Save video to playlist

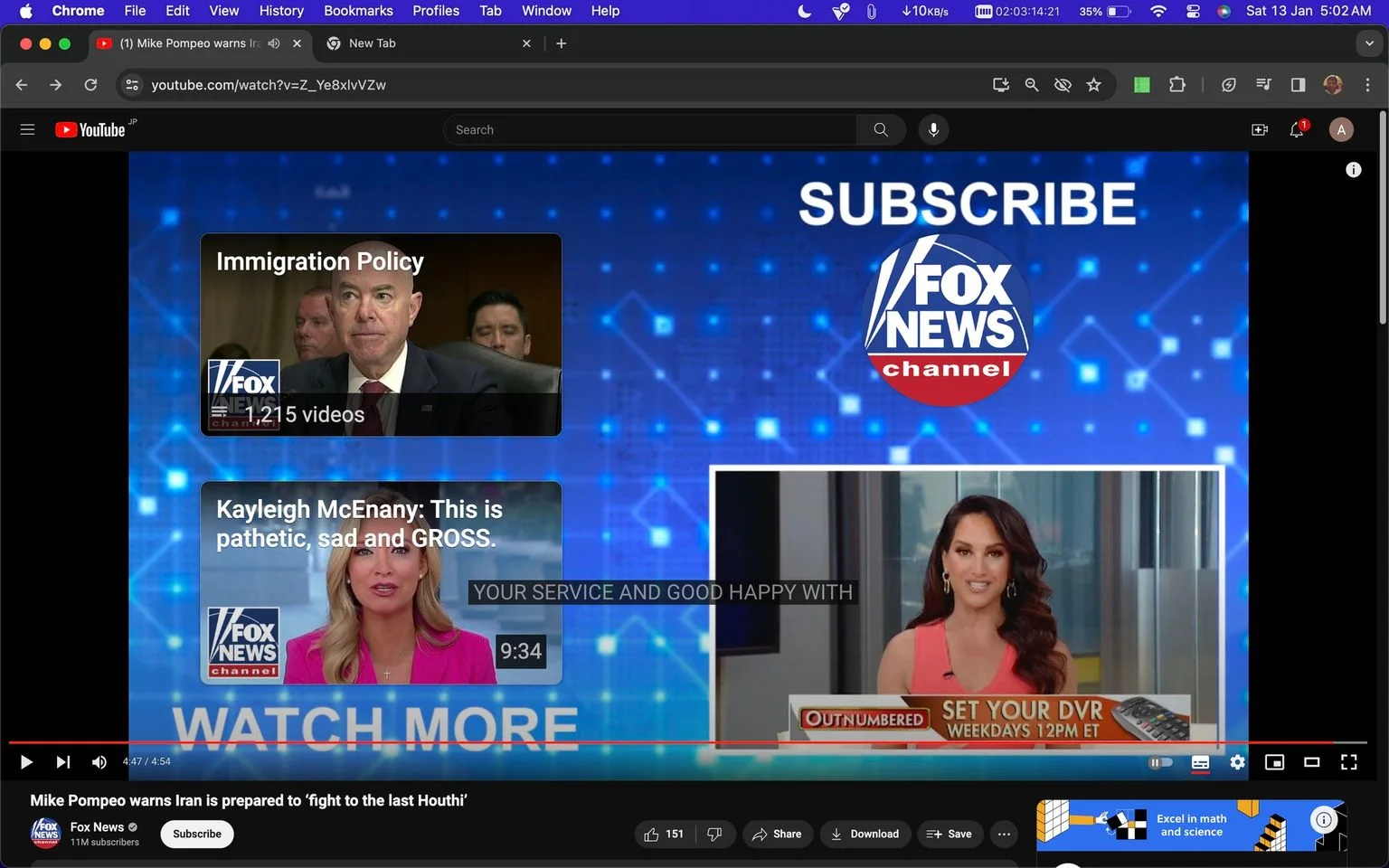click(x=950, y=834)
